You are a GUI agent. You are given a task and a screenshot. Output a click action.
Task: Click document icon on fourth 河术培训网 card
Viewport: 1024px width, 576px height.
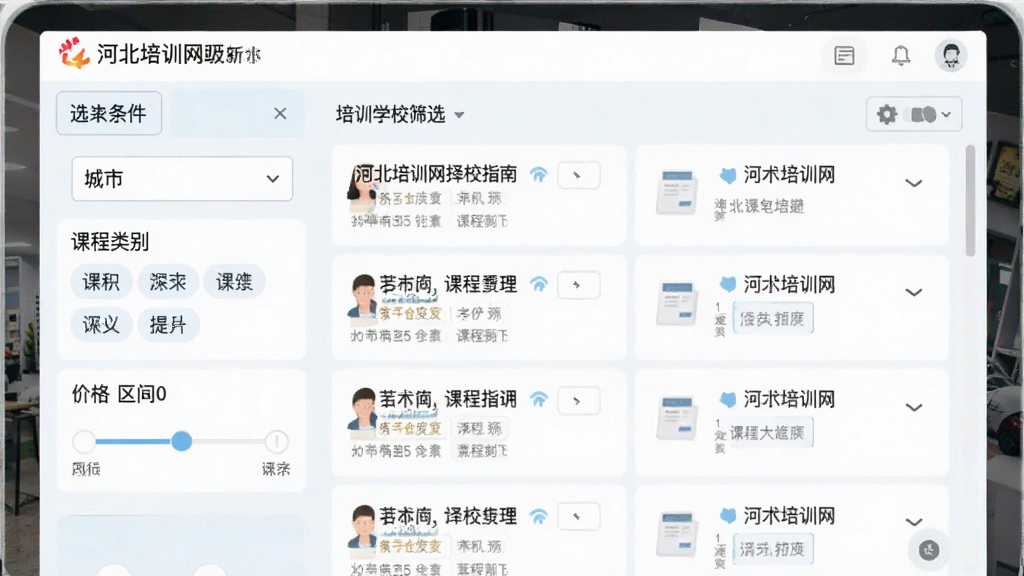click(677, 534)
